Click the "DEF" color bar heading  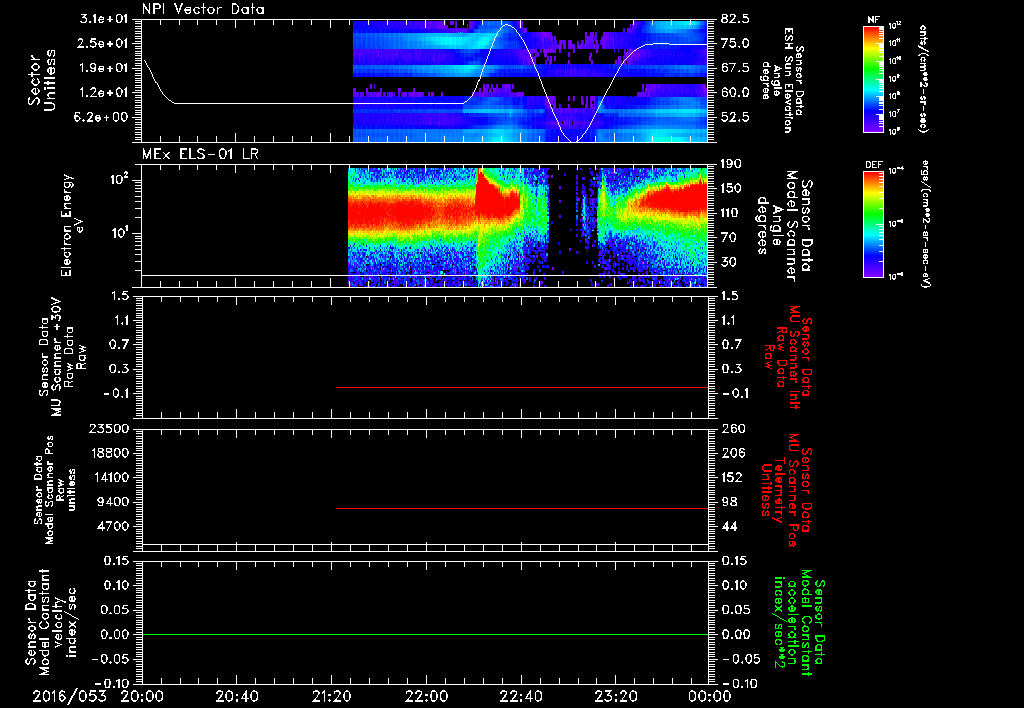[x=874, y=165]
